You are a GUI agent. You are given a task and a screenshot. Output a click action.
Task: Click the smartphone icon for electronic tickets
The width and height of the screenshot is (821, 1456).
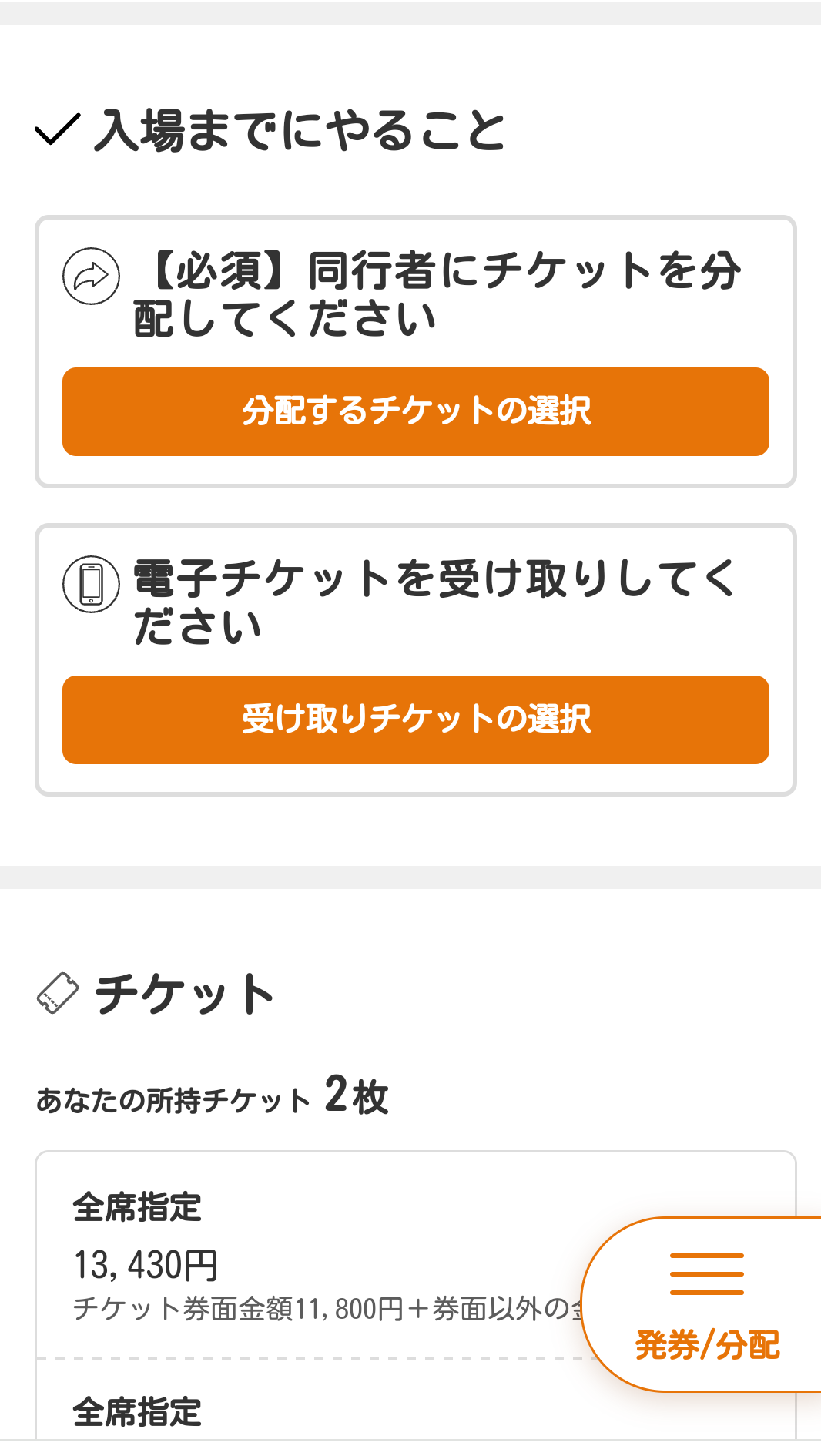[91, 584]
